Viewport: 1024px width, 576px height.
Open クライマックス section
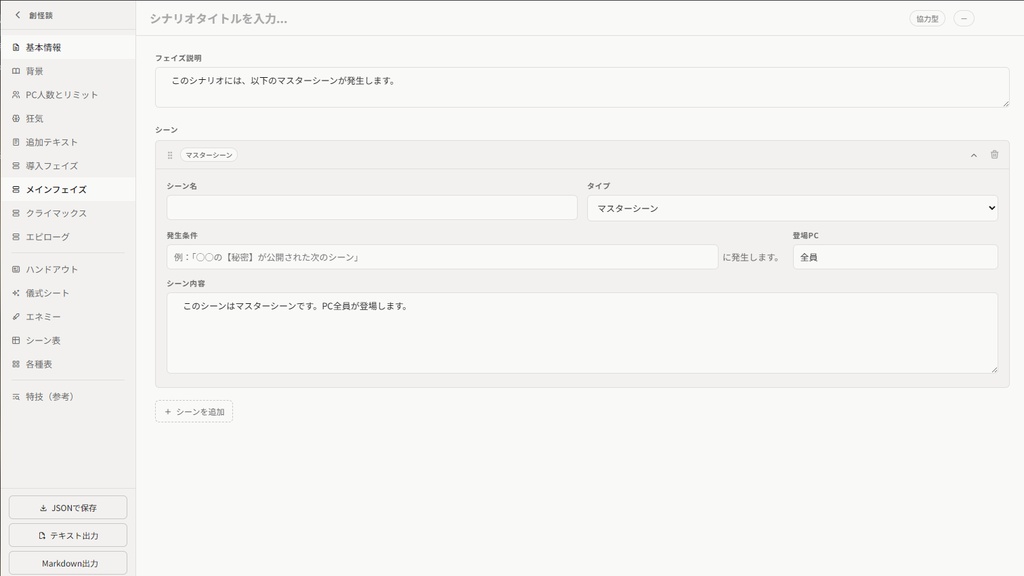click(x=68, y=213)
